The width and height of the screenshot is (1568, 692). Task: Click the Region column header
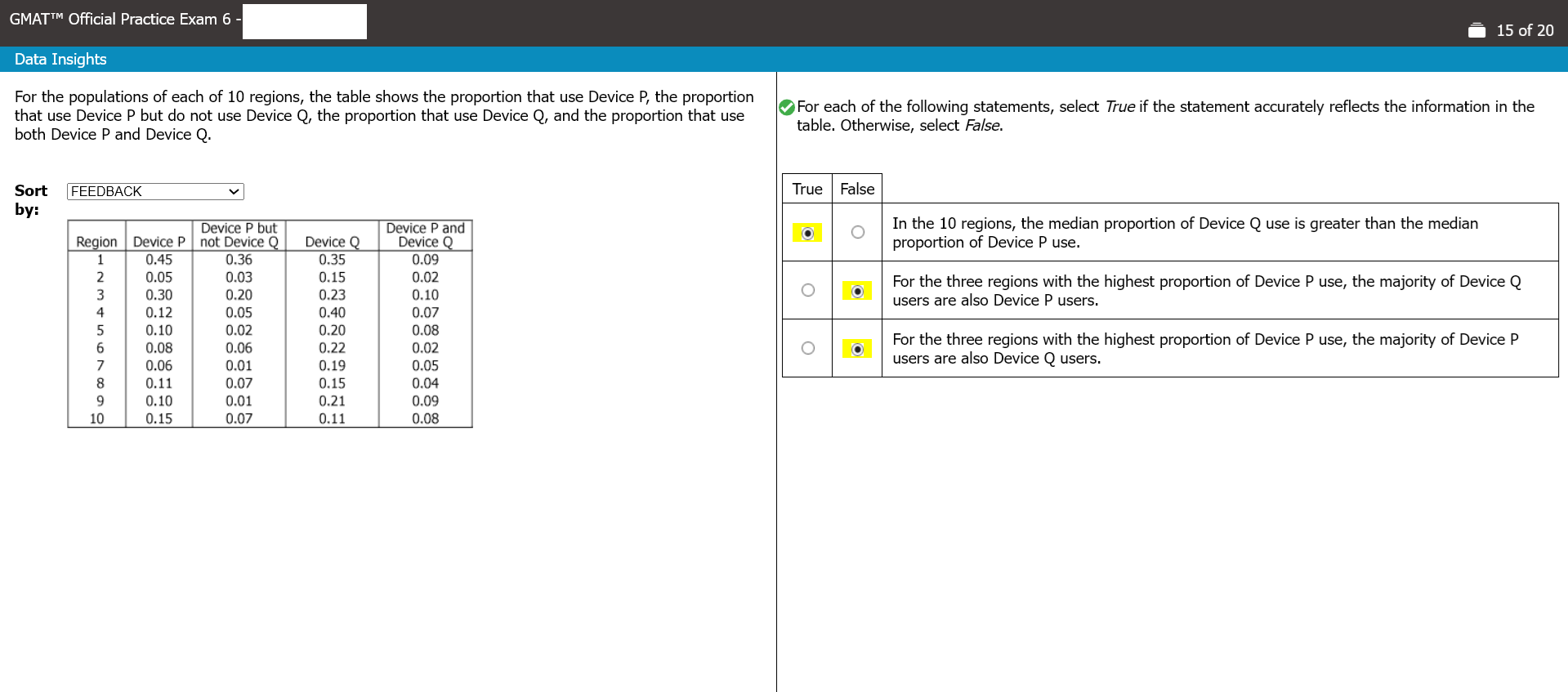coord(96,242)
